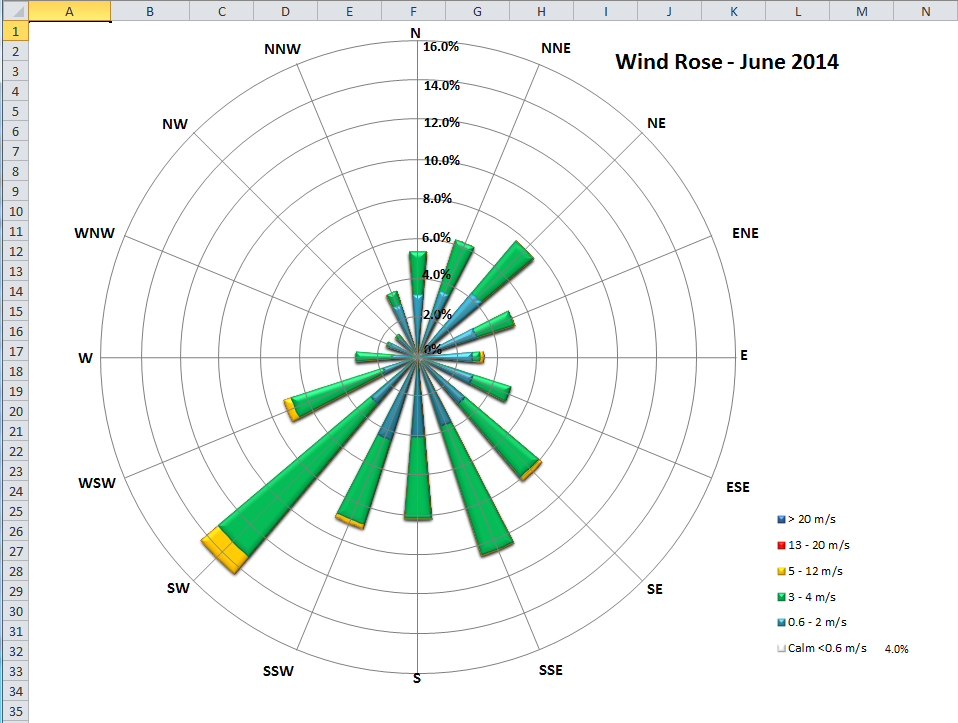Select the "Wind Rose - June 2014" chart title
958x723 pixels.
727,61
